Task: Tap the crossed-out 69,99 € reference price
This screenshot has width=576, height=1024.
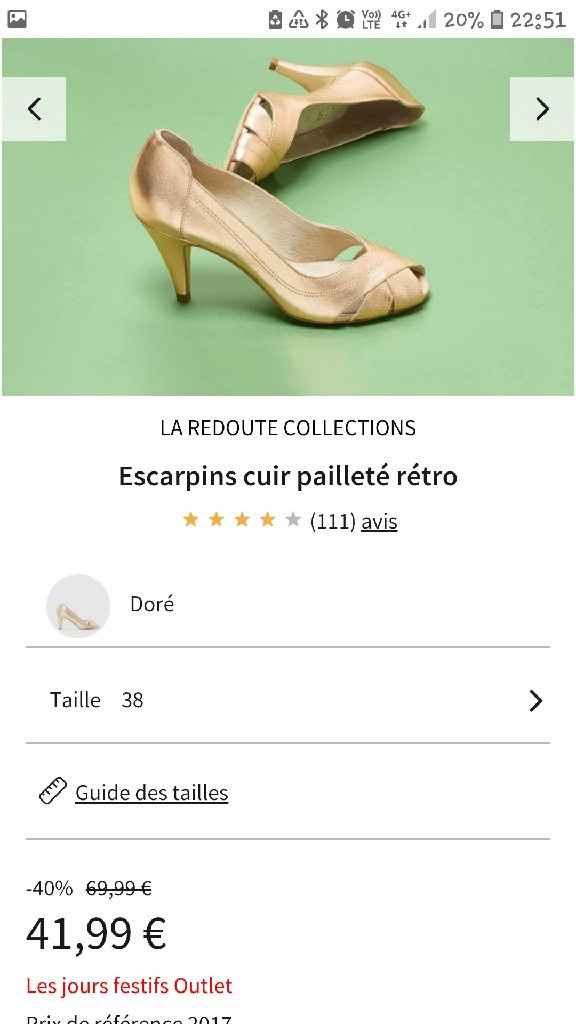Action: (117, 889)
